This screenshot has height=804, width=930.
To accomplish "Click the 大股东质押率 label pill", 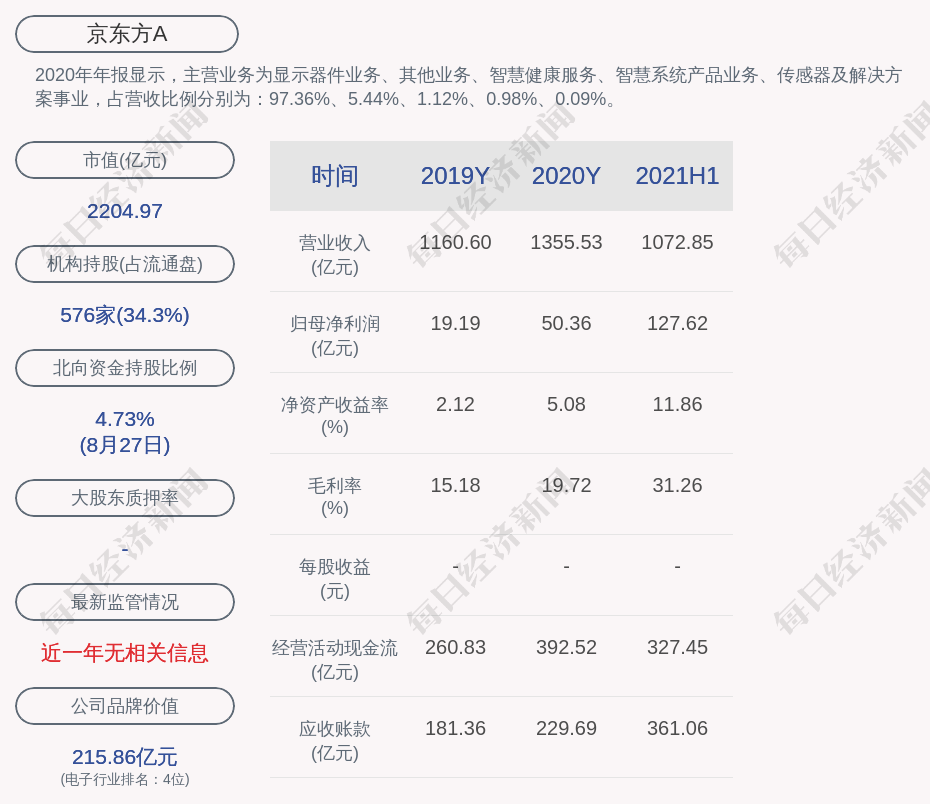I will click(x=125, y=498).
